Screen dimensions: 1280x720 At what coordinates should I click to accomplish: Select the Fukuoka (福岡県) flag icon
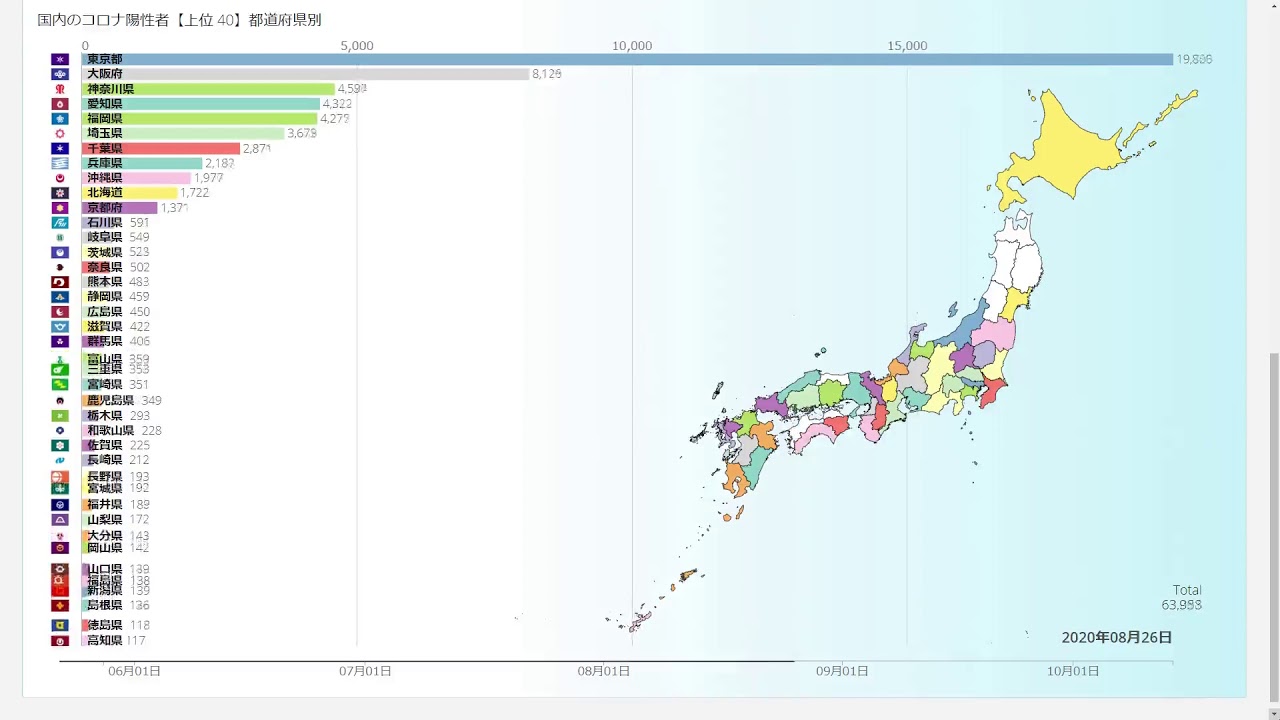click(60, 119)
